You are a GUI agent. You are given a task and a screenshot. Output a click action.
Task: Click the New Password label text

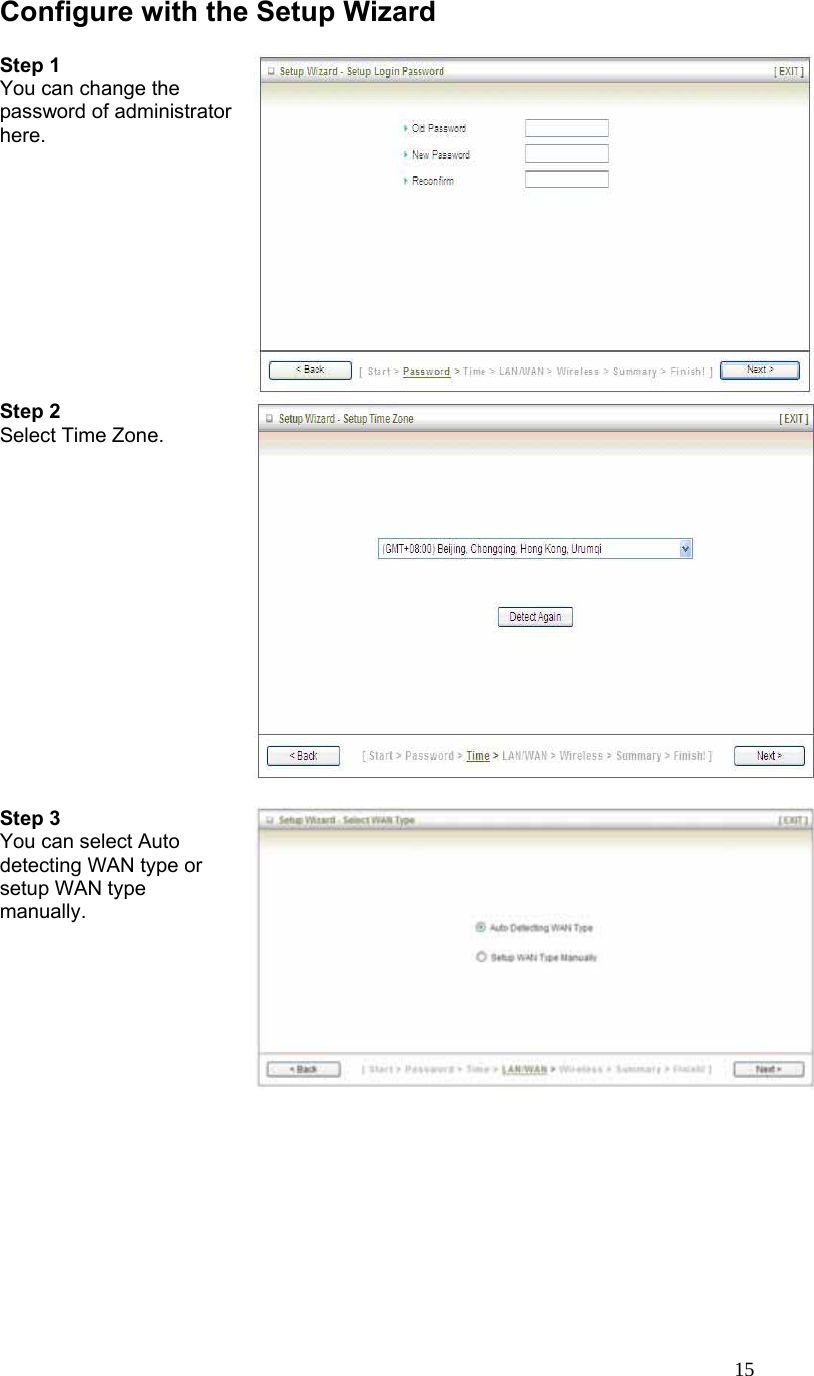point(441,155)
